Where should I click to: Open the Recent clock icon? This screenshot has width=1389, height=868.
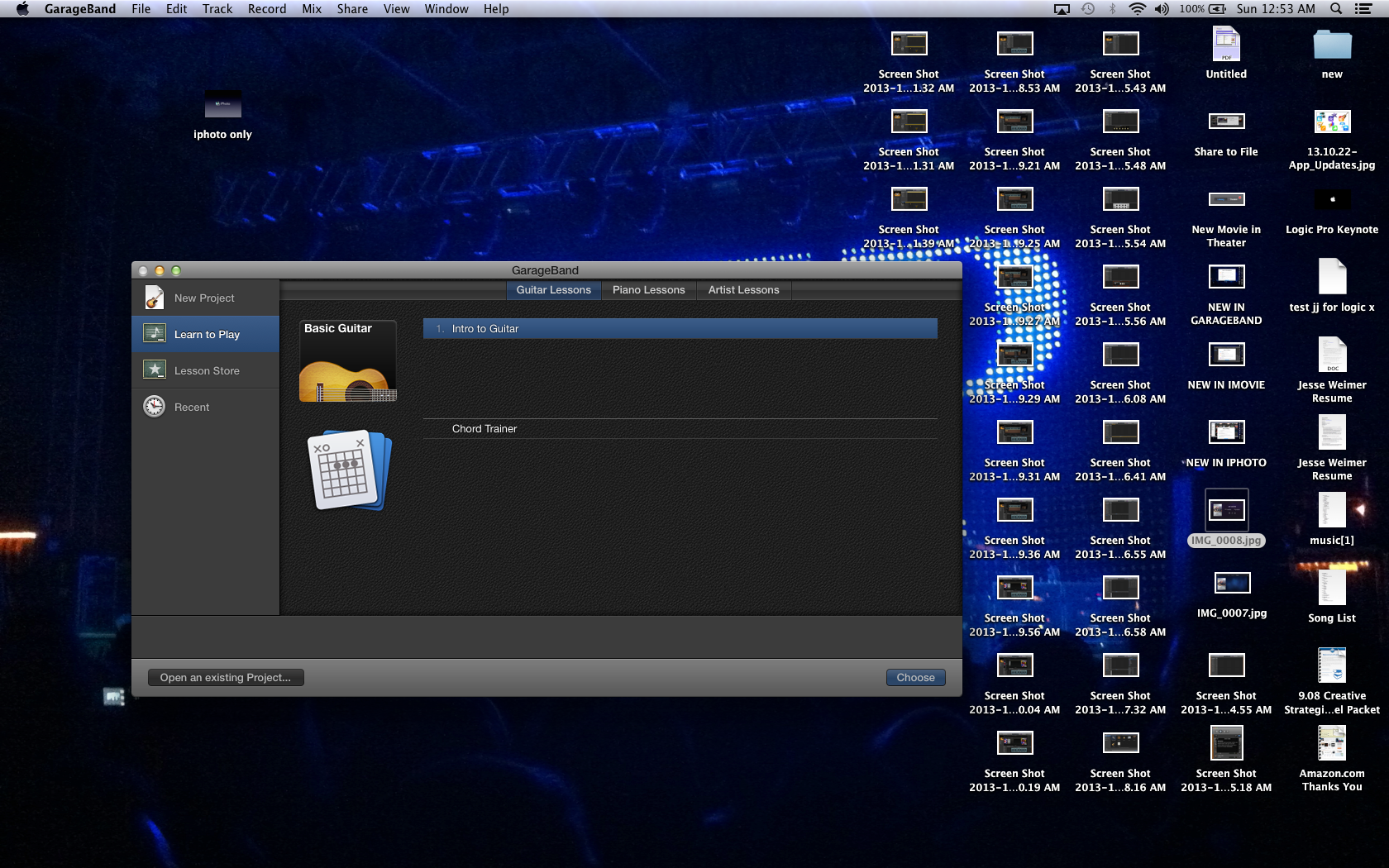click(155, 407)
